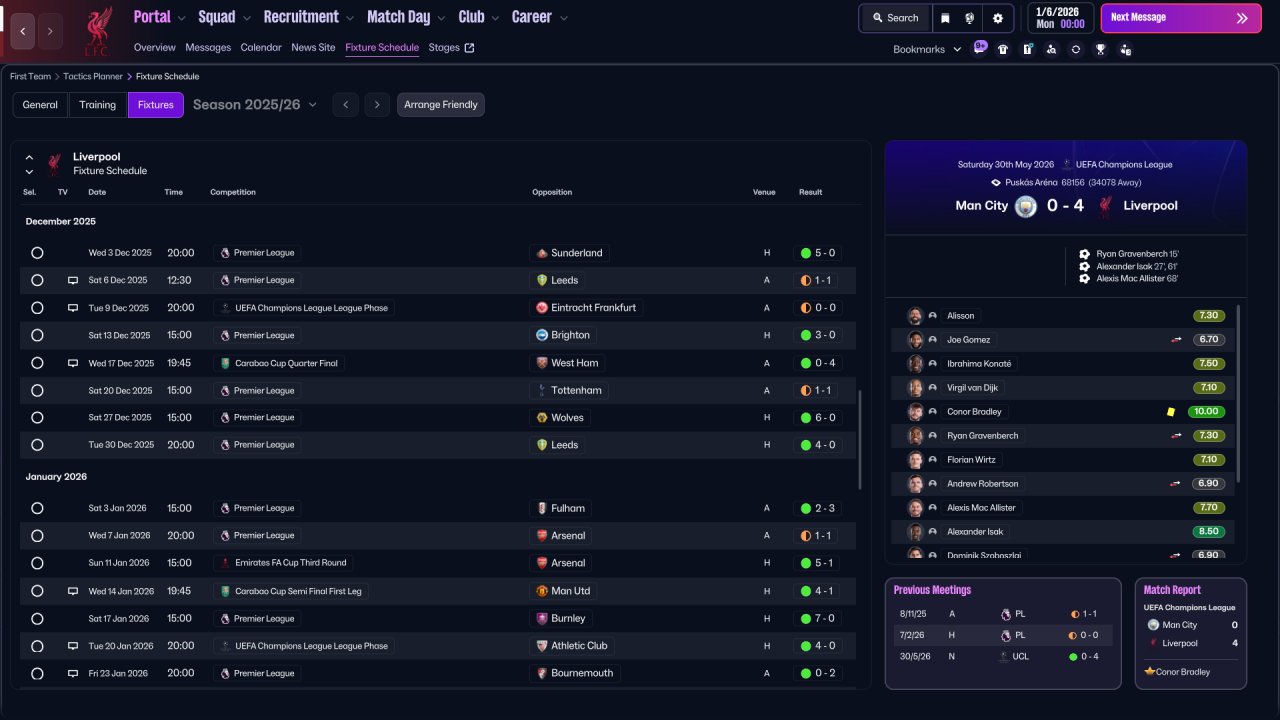
Task: Click the trophy bookmark icon
Action: tap(1101, 49)
